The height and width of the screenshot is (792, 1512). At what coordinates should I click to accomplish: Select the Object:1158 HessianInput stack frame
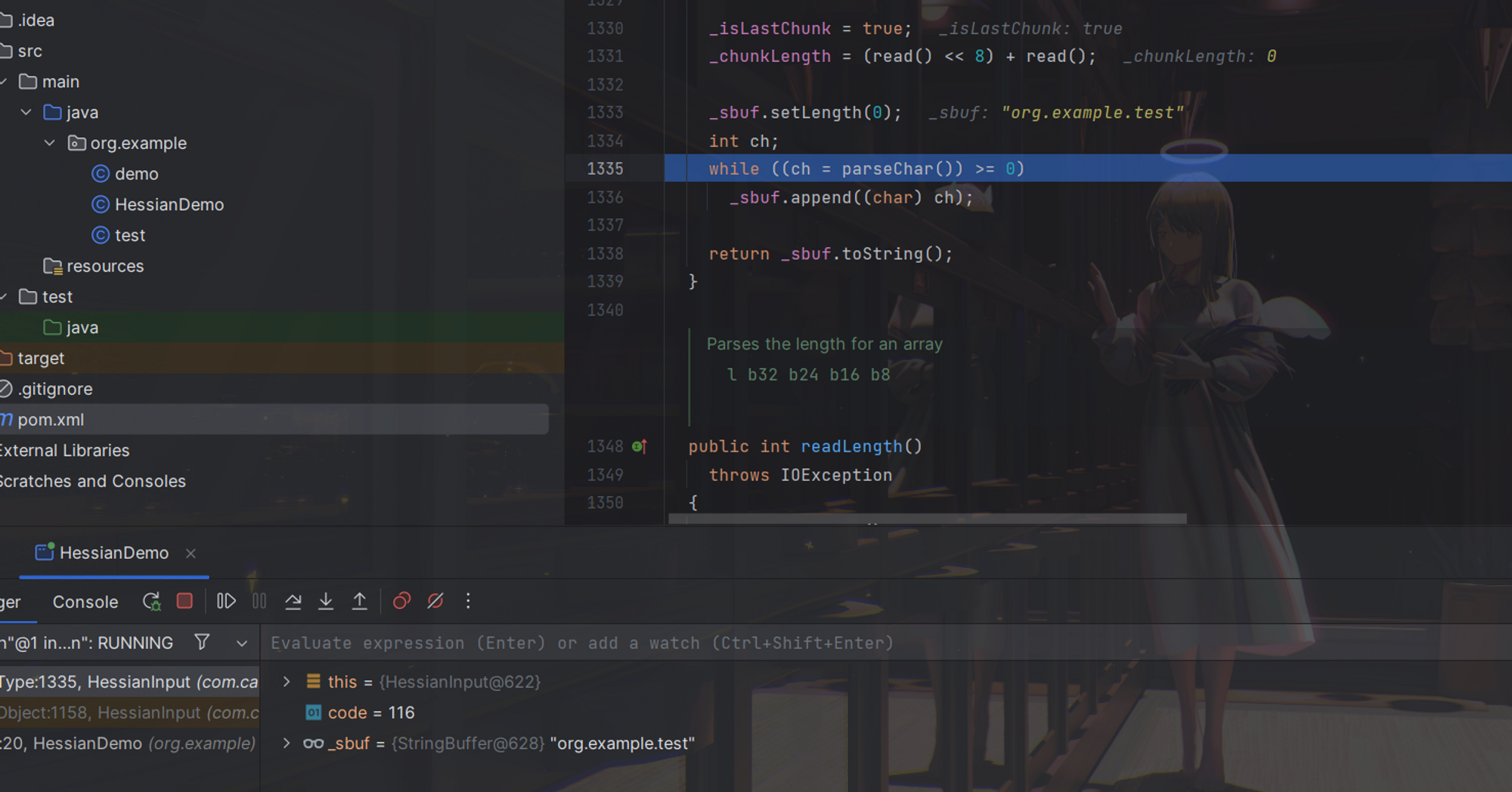[x=129, y=713]
